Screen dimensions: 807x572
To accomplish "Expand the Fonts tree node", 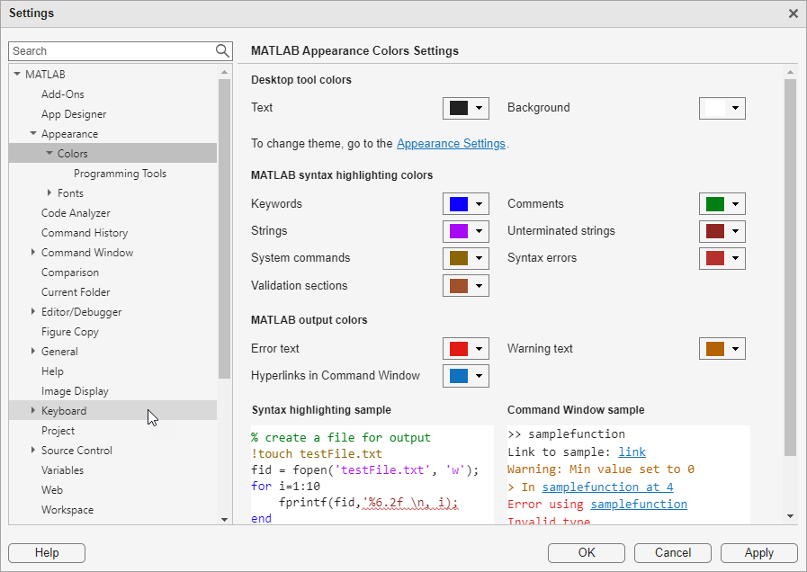I will point(50,193).
